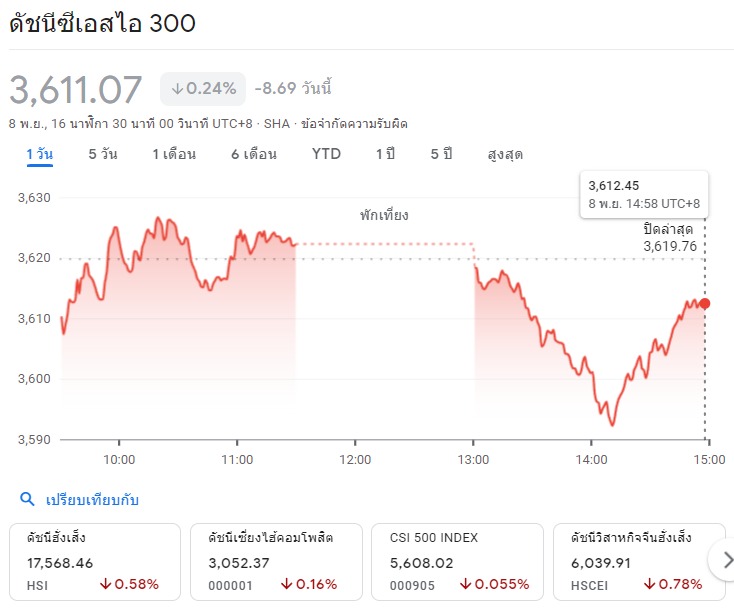Select the YTD range tab
The width and height of the screenshot is (734, 612).
(x=326, y=154)
